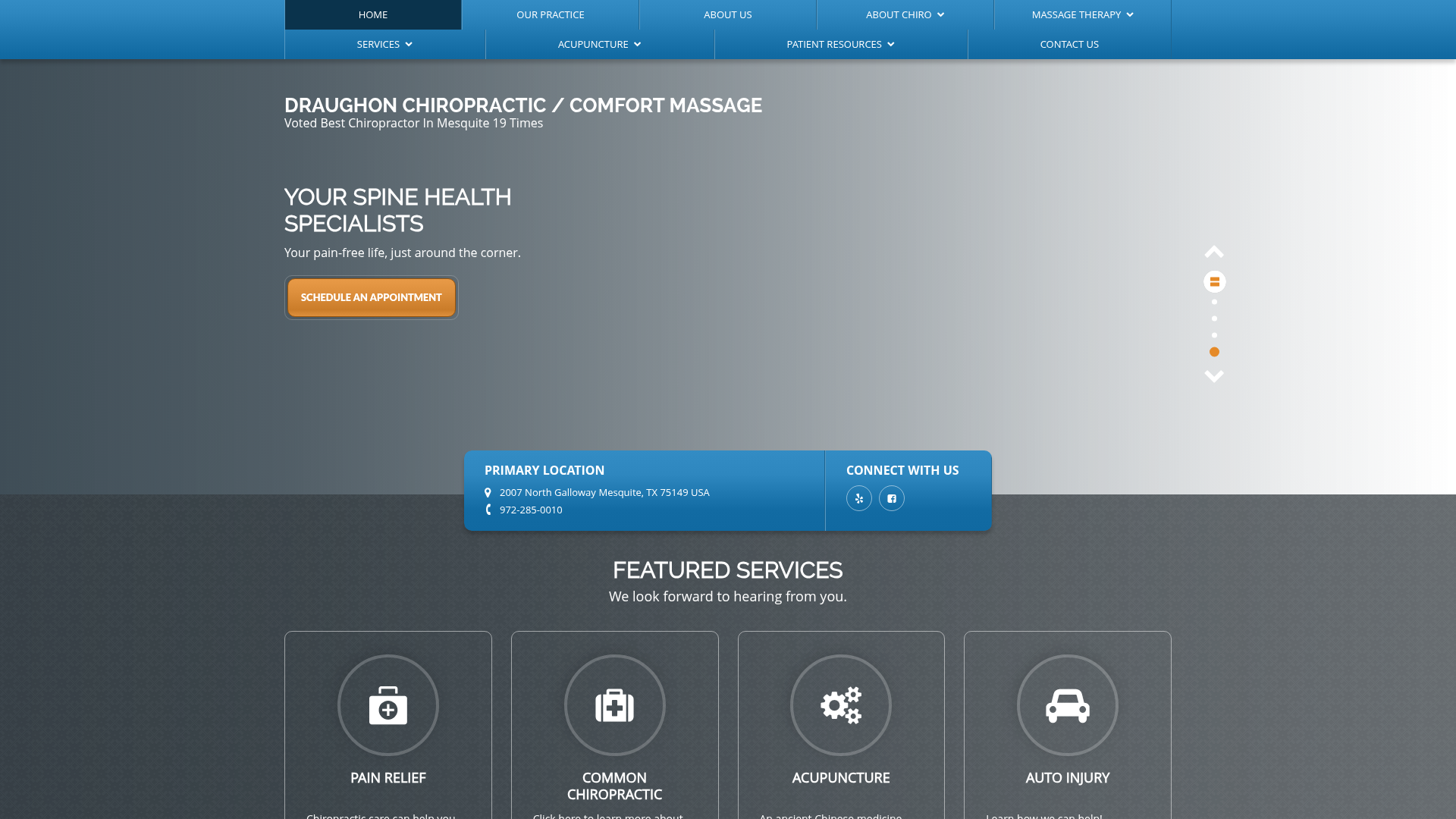Expand the About Chiro dropdown menu

(905, 14)
